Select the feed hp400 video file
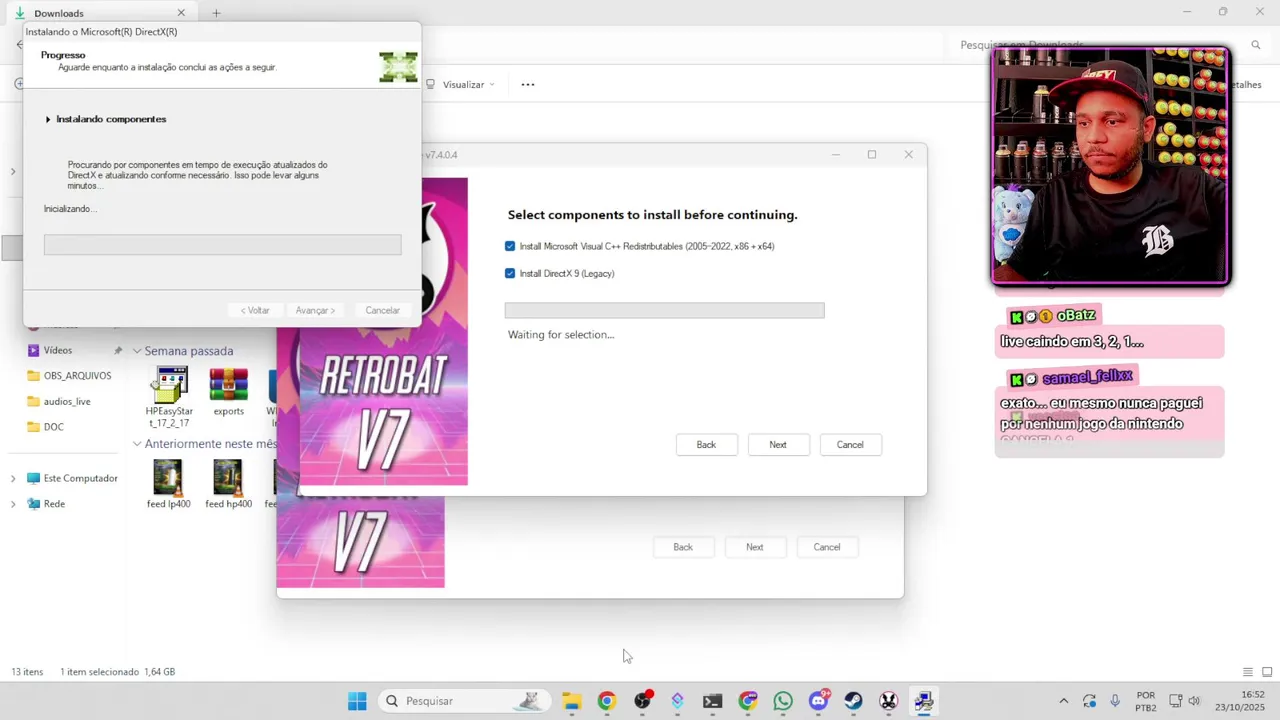Viewport: 1280px width, 720px height. 228,484
